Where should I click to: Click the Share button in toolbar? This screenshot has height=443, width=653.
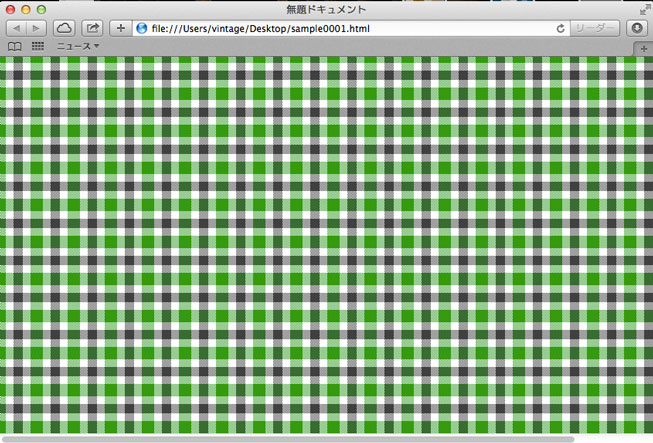point(92,28)
